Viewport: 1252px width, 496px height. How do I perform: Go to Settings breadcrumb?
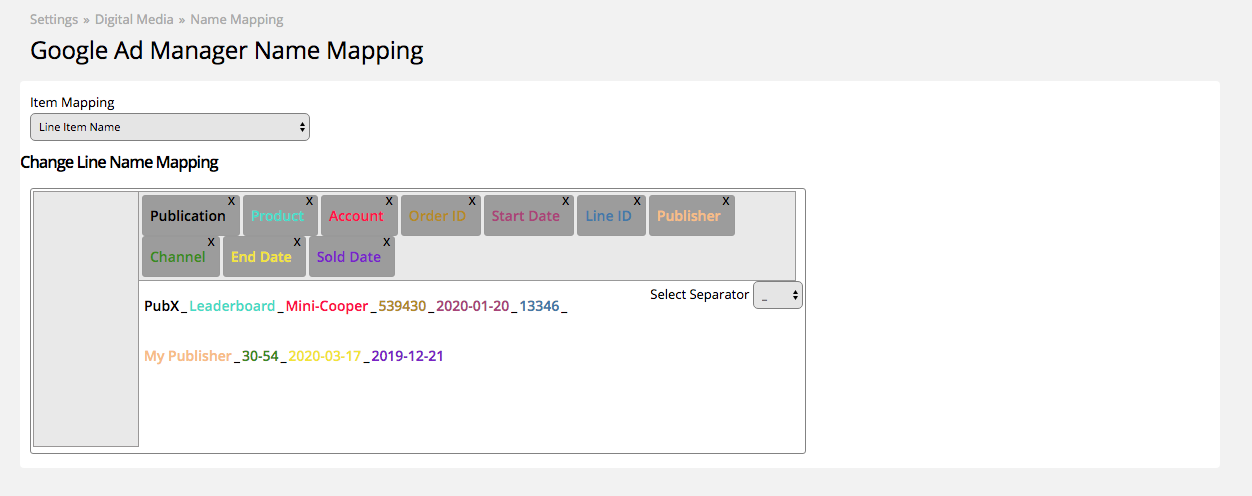(55, 19)
